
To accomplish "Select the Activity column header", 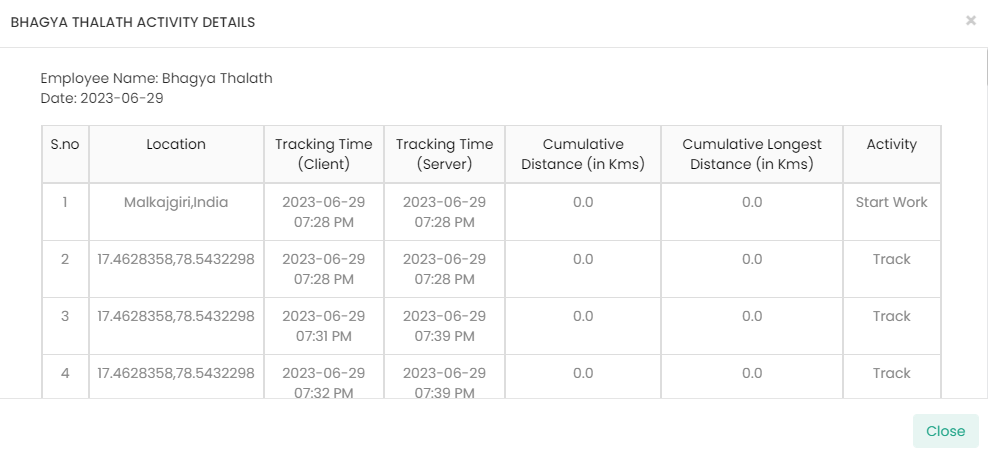I will (891, 145).
